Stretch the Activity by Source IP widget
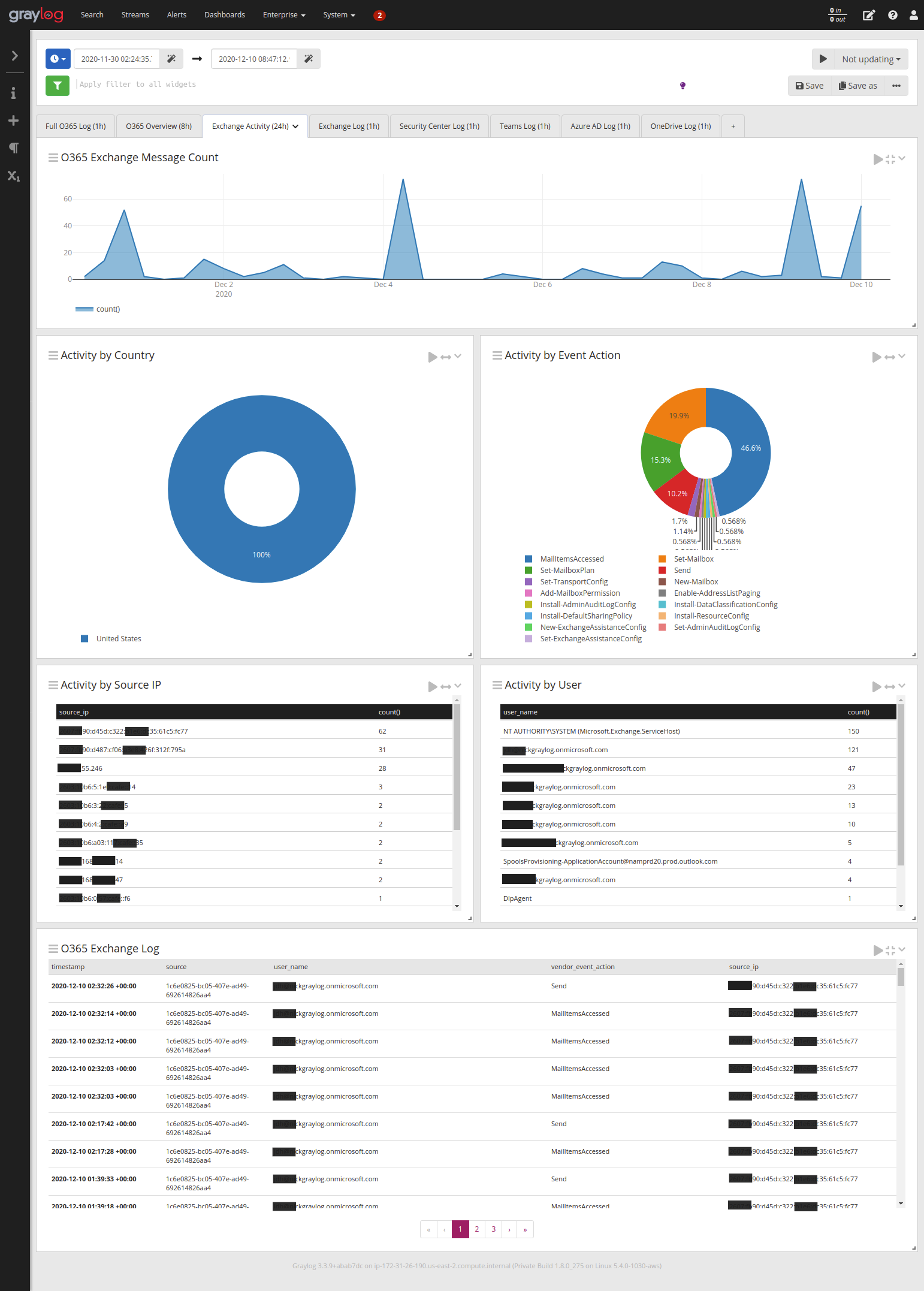 coord(446,686)
